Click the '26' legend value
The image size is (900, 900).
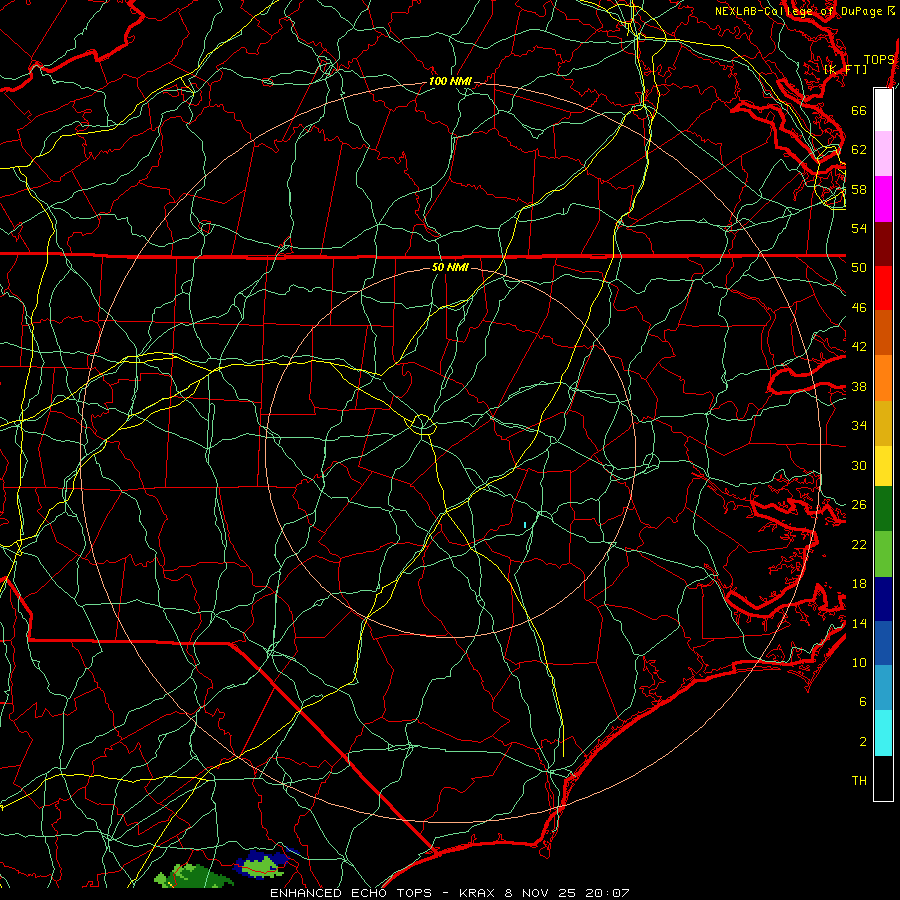click(x=859, y=505)
